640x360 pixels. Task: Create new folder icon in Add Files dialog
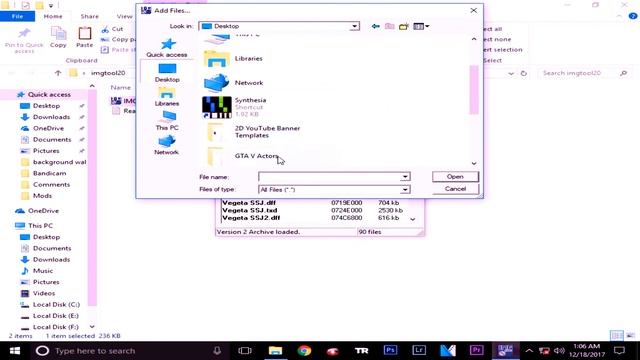[404, 26]
